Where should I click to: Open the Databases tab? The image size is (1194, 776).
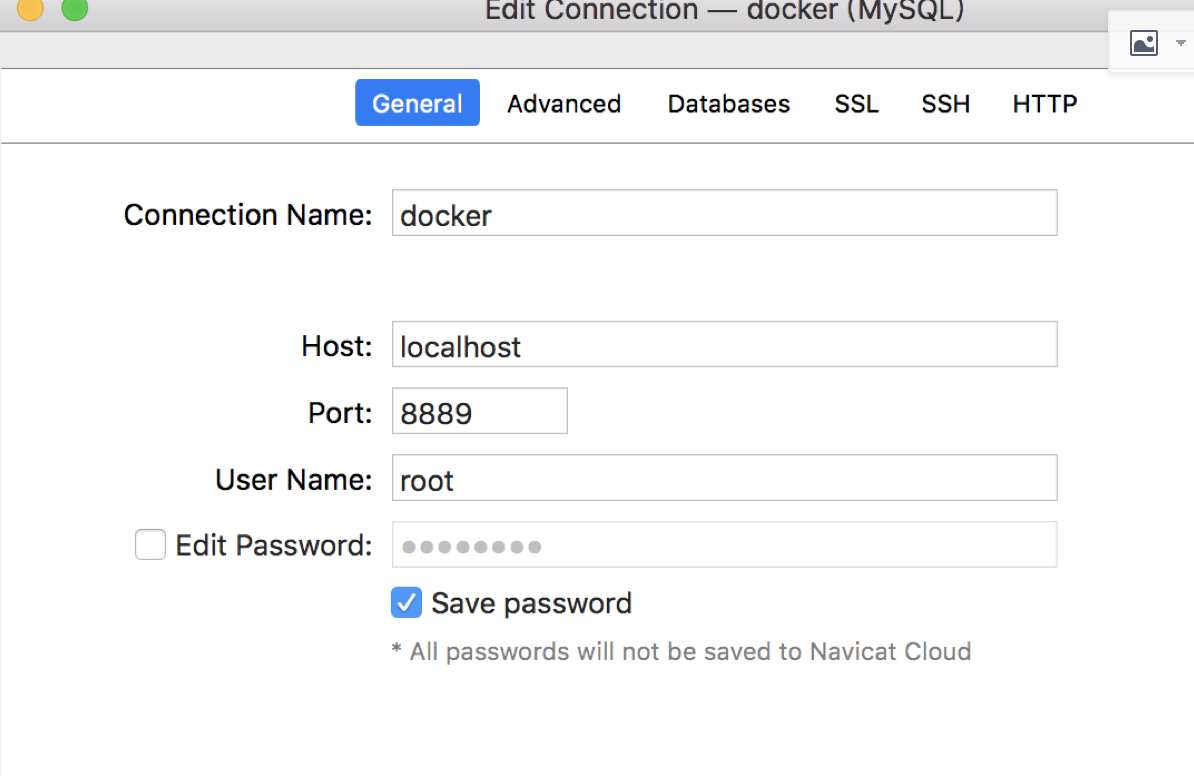click(728, 103)
